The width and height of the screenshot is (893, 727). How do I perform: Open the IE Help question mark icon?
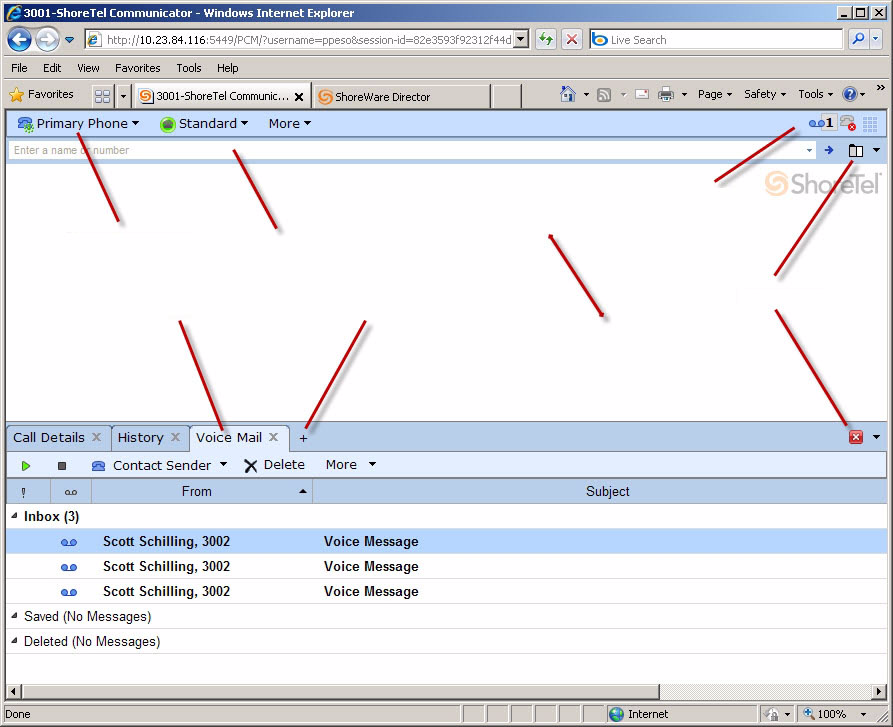[850, 94]
